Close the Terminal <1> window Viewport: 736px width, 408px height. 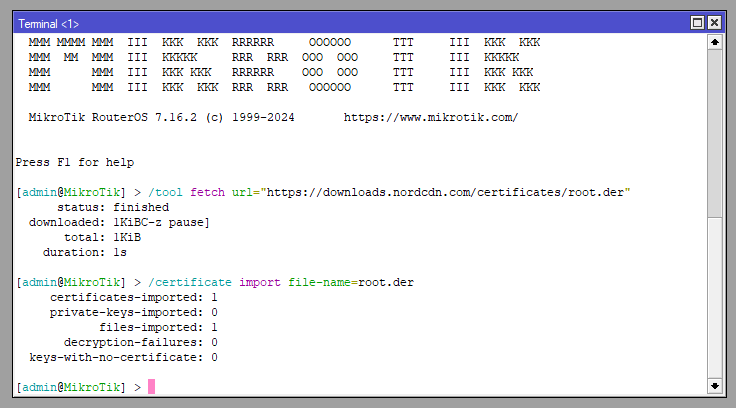(714, 23)
